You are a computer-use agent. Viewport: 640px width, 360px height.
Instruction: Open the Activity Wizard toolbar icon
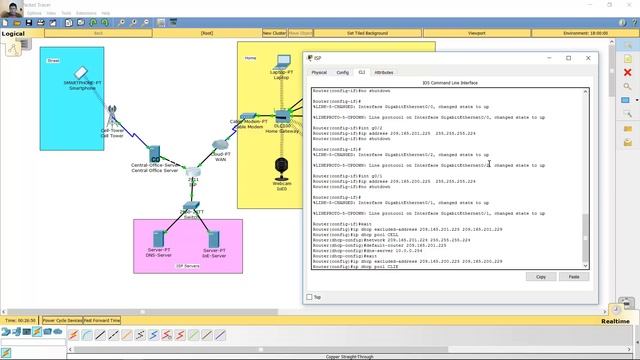[x=53, y=22]
